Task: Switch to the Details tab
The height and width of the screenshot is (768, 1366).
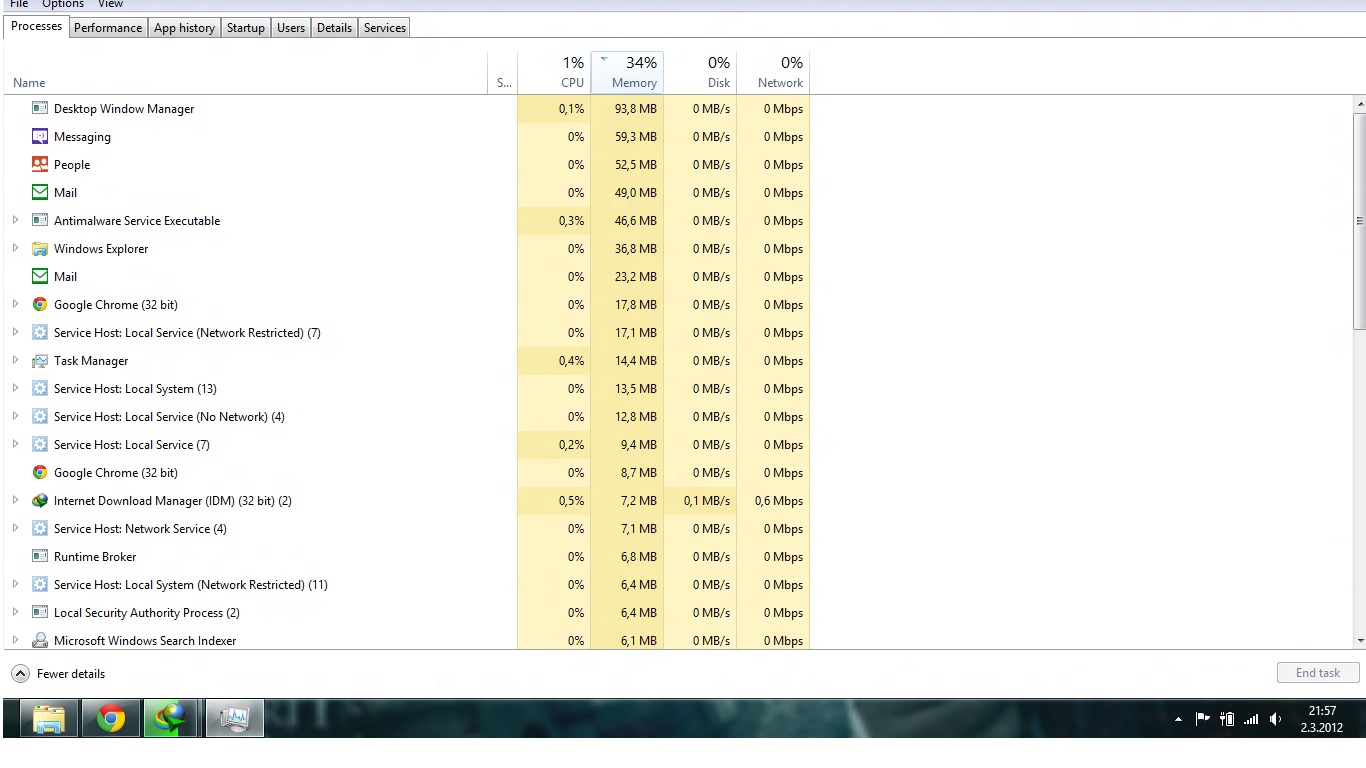Action: 334,28
